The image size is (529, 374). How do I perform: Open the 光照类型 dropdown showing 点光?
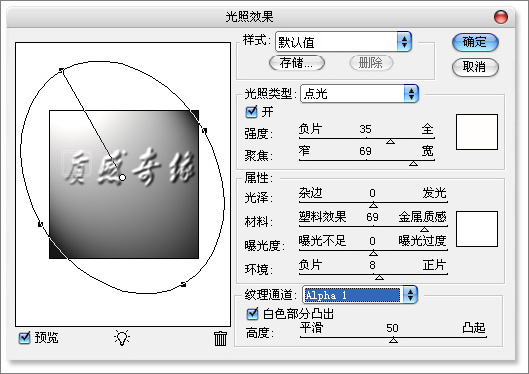tap(359, 93)
